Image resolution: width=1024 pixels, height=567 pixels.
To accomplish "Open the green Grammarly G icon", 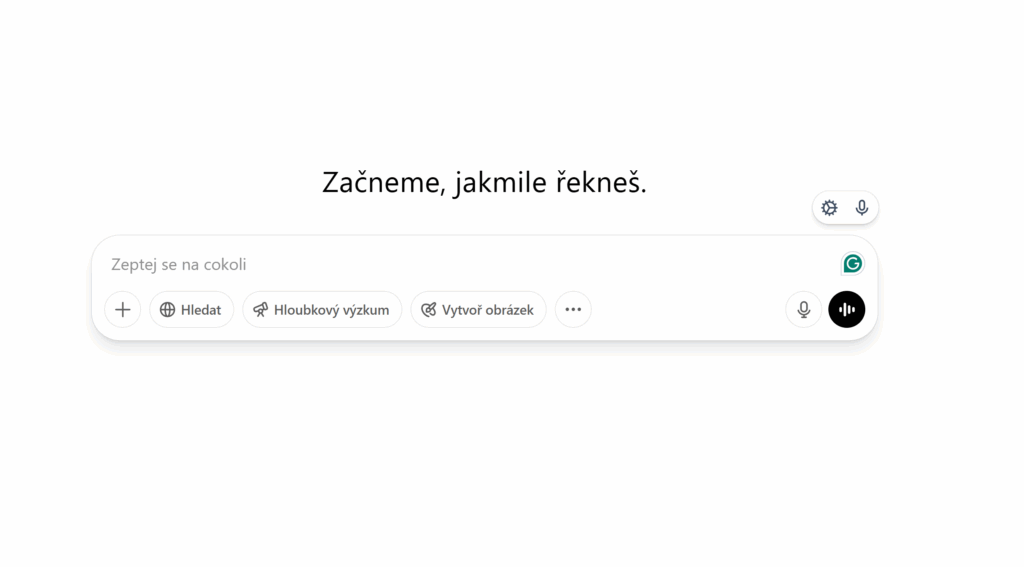I will [852, 264].
